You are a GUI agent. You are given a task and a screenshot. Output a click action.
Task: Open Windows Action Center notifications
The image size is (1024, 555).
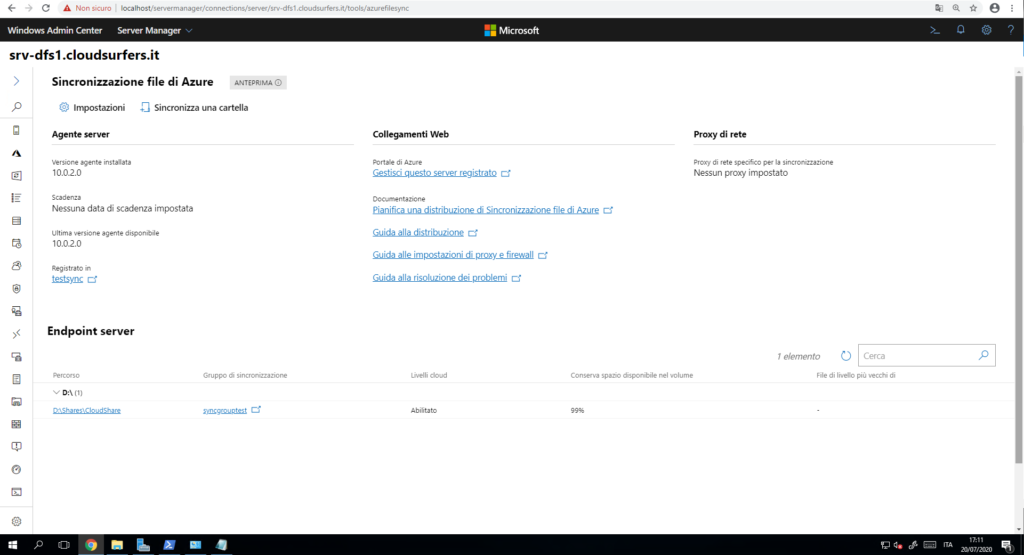1007,545
